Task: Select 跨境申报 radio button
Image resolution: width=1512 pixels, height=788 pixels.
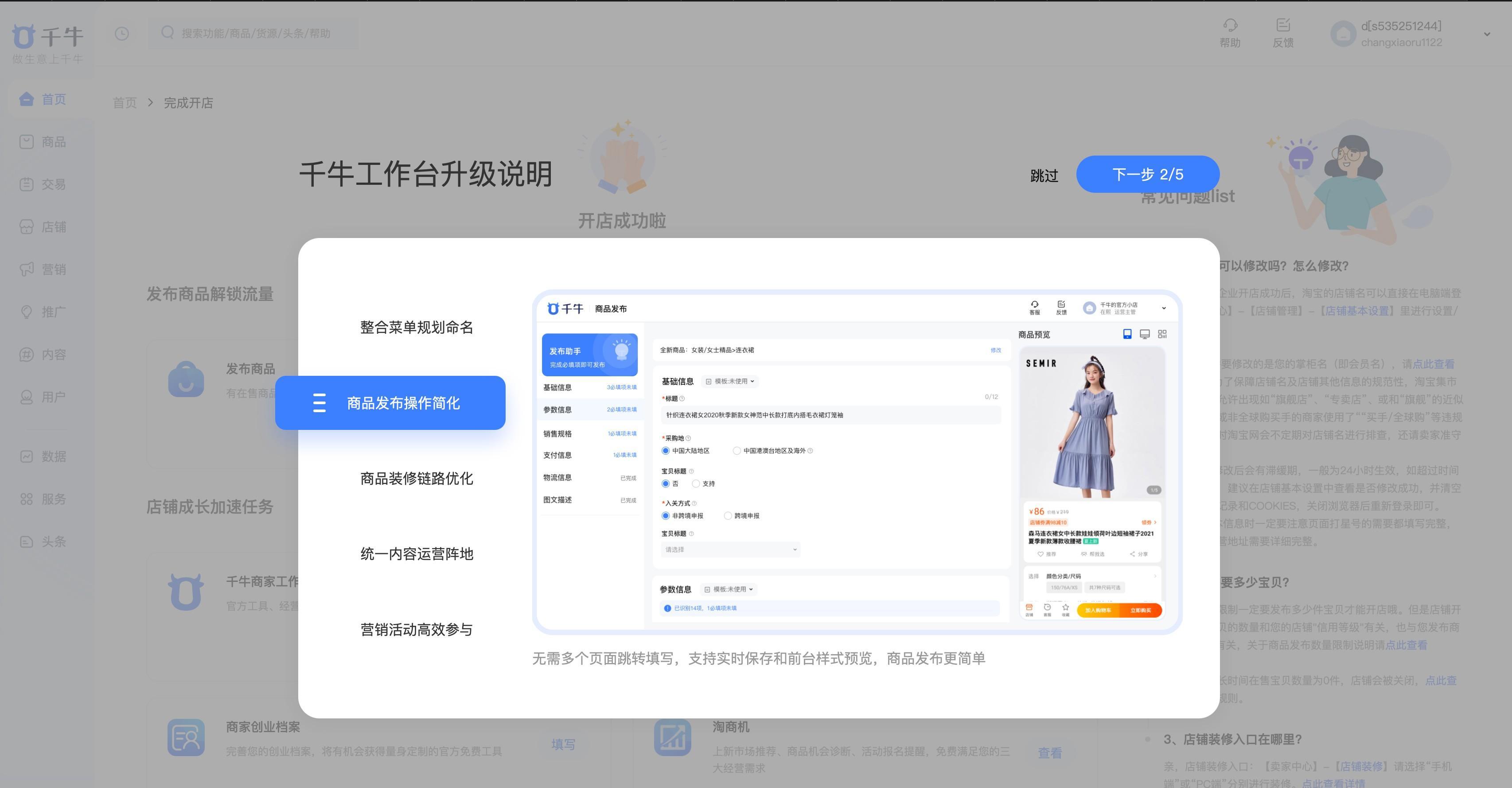Action: pyautogui.click(x=728, y=515)
